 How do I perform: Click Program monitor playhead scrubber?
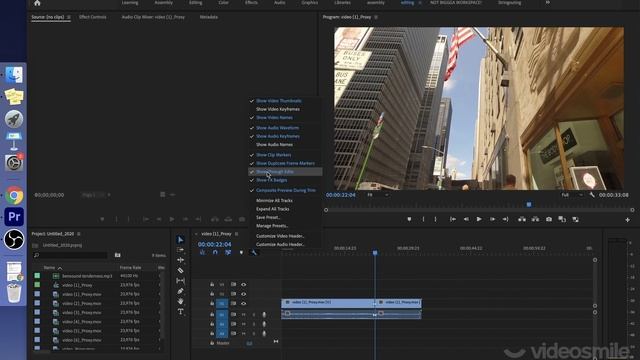[x=529, y=204]
